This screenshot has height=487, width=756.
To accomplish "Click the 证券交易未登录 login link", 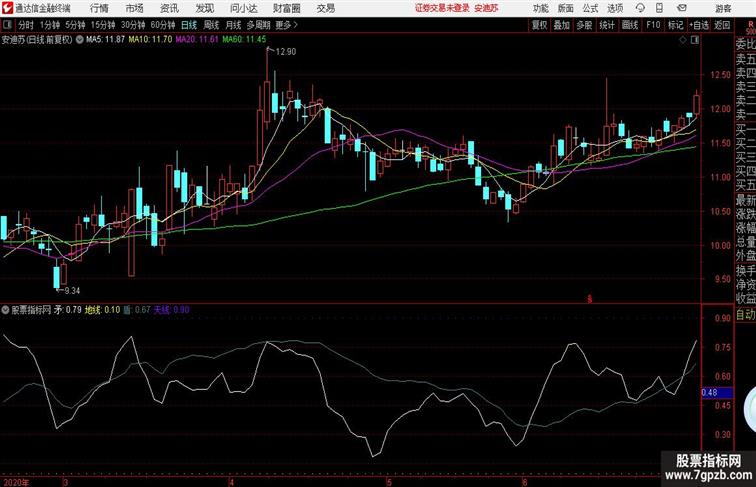I will click(442, 8).
